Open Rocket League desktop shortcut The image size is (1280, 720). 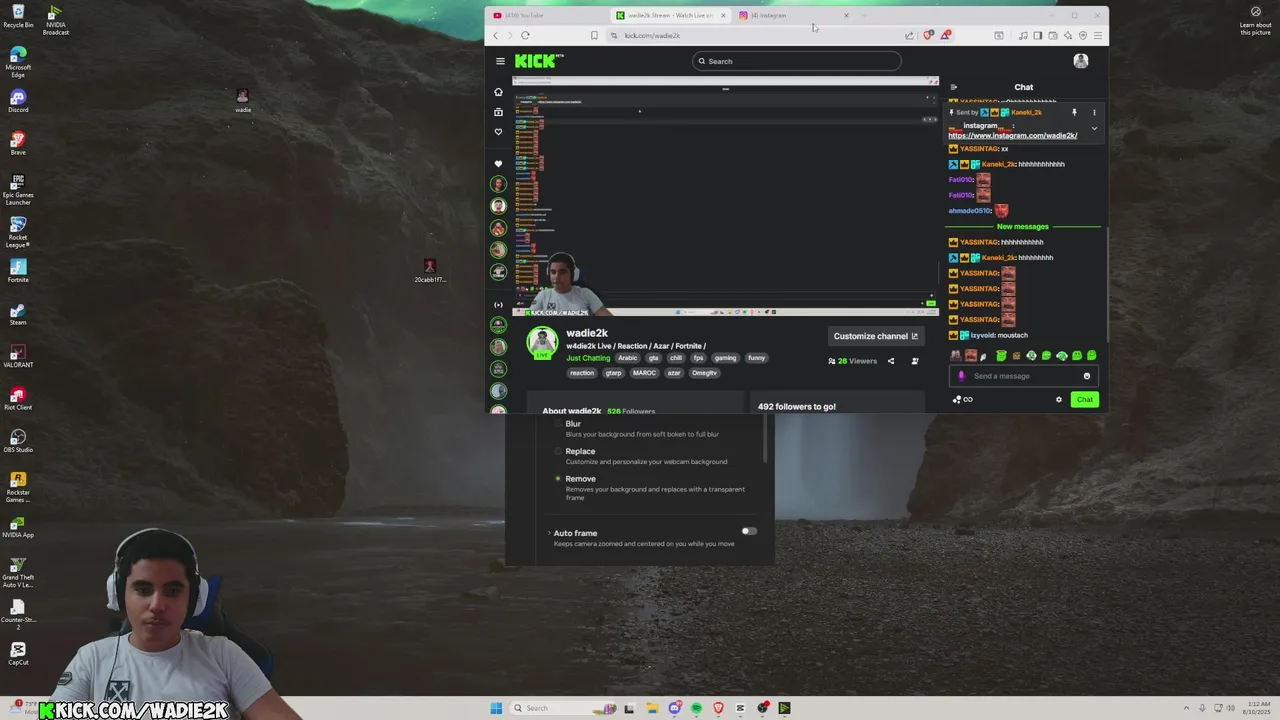pos(18,232)
